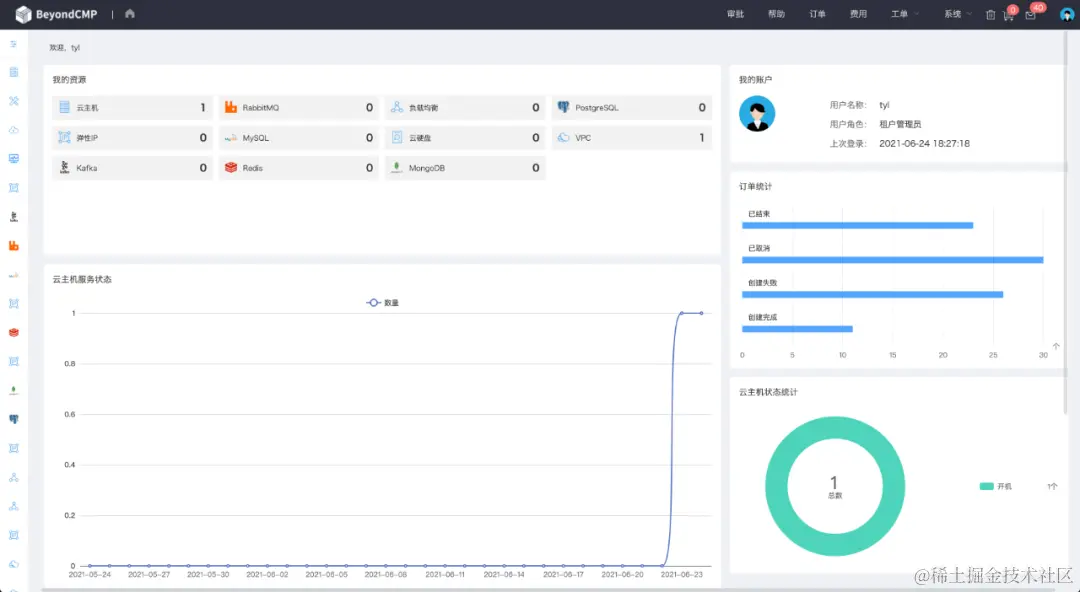Open the 费用 menu item
The height and width of the screenshot is (592, 1080).
pos(858,14)
